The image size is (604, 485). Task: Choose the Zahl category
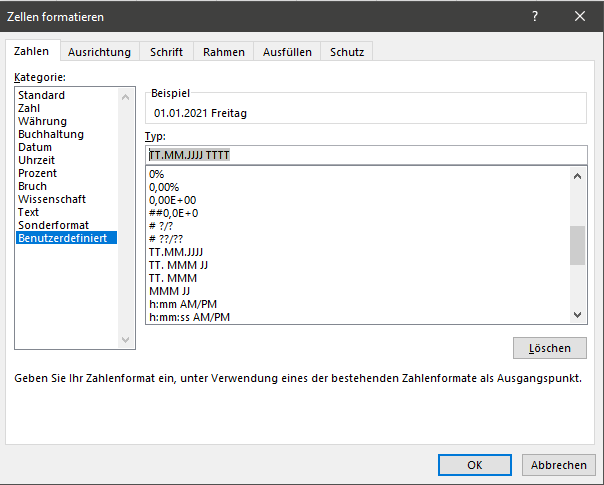point(66,108)
